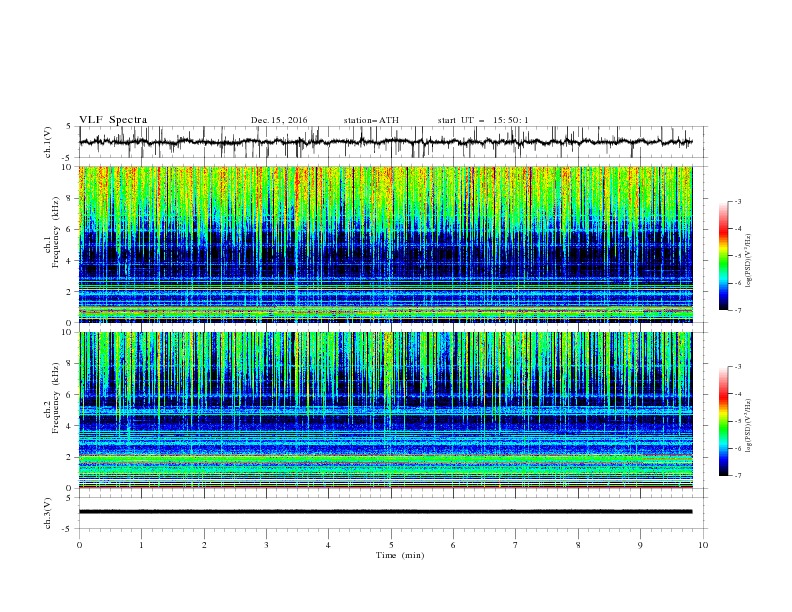The height and width of the screenshot is (612, 792).
Task: Click the time axis tick label "6"
Action: click(x=453, y=545)
